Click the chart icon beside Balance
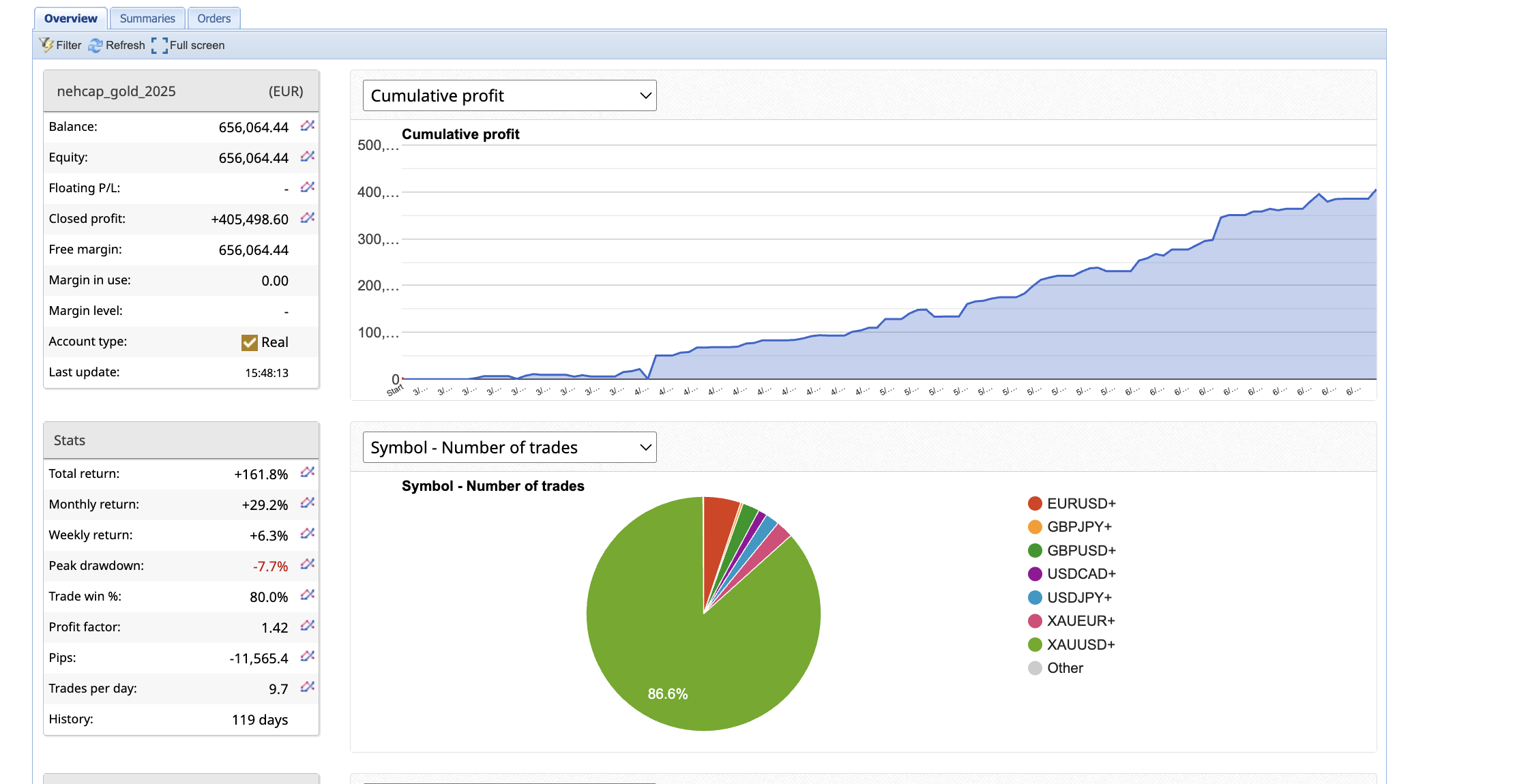The height and width of the screenshot is (784, 1513). tap(308, 126)
